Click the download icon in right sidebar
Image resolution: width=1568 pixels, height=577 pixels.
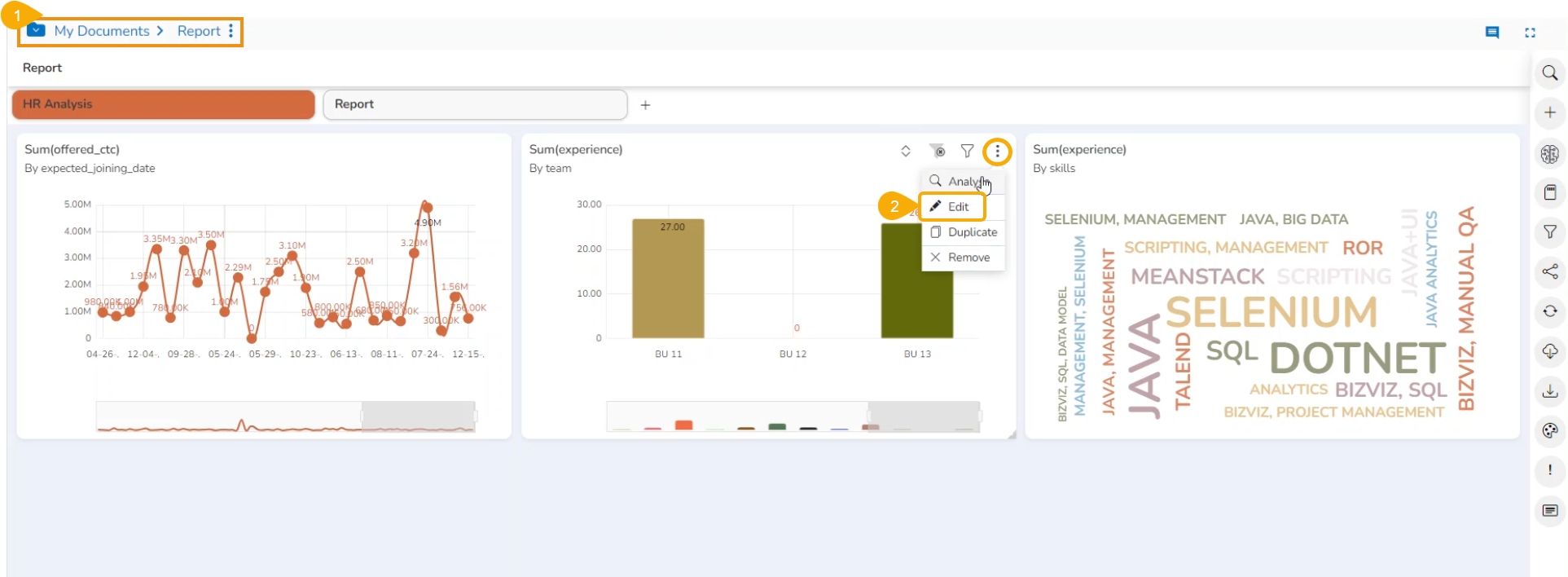point(1549,391)
